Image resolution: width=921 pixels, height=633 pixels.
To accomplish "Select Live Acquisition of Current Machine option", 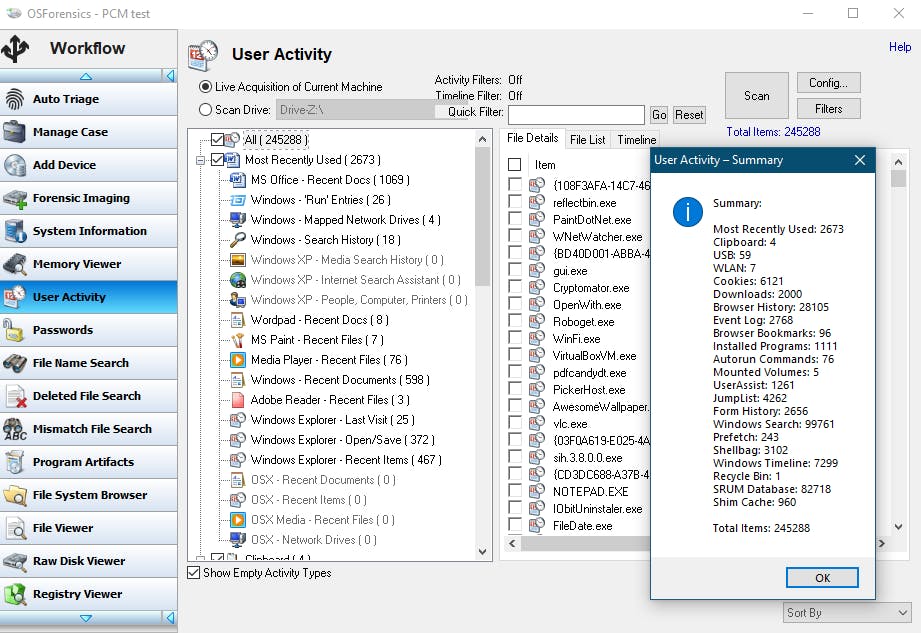I will pyautogui.click(x=205, y=87).
